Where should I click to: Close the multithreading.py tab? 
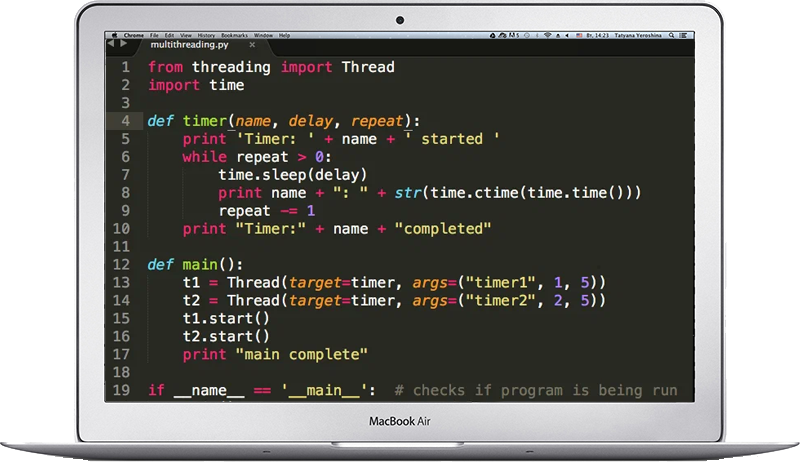(x=252, y=45)
